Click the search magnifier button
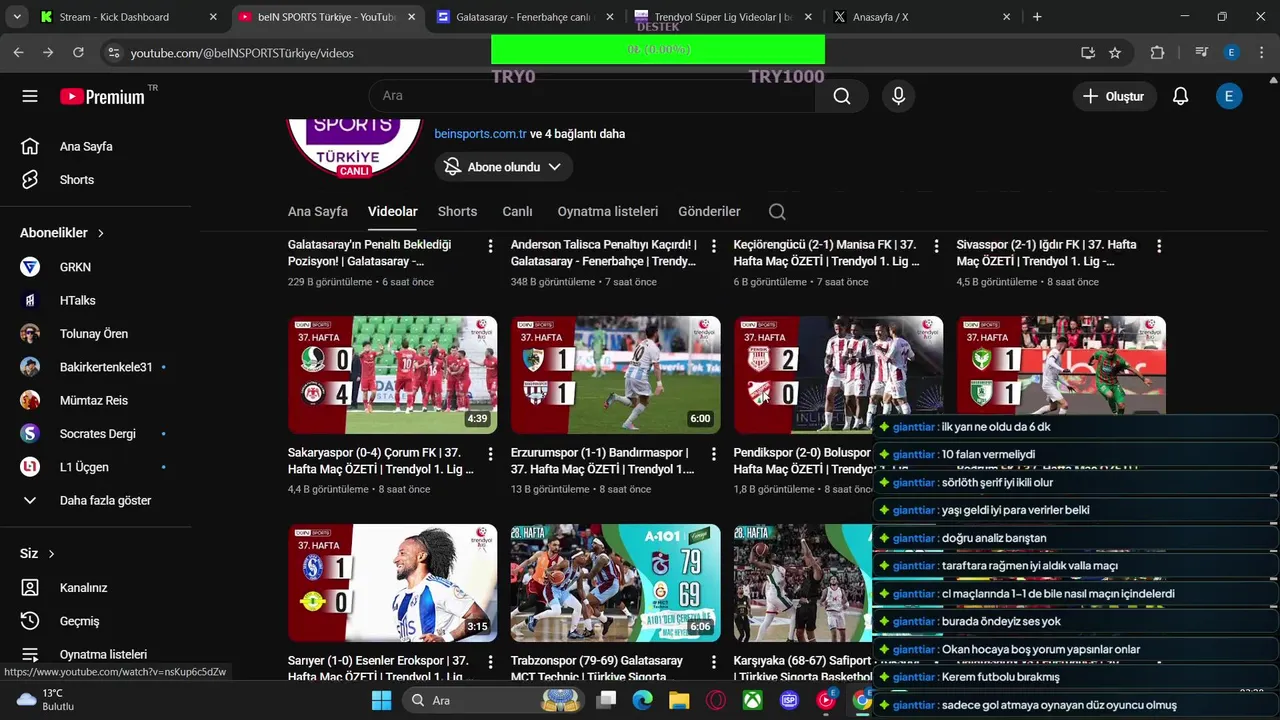The width and height of the screenshot is (1280, 720). point(842,96)
